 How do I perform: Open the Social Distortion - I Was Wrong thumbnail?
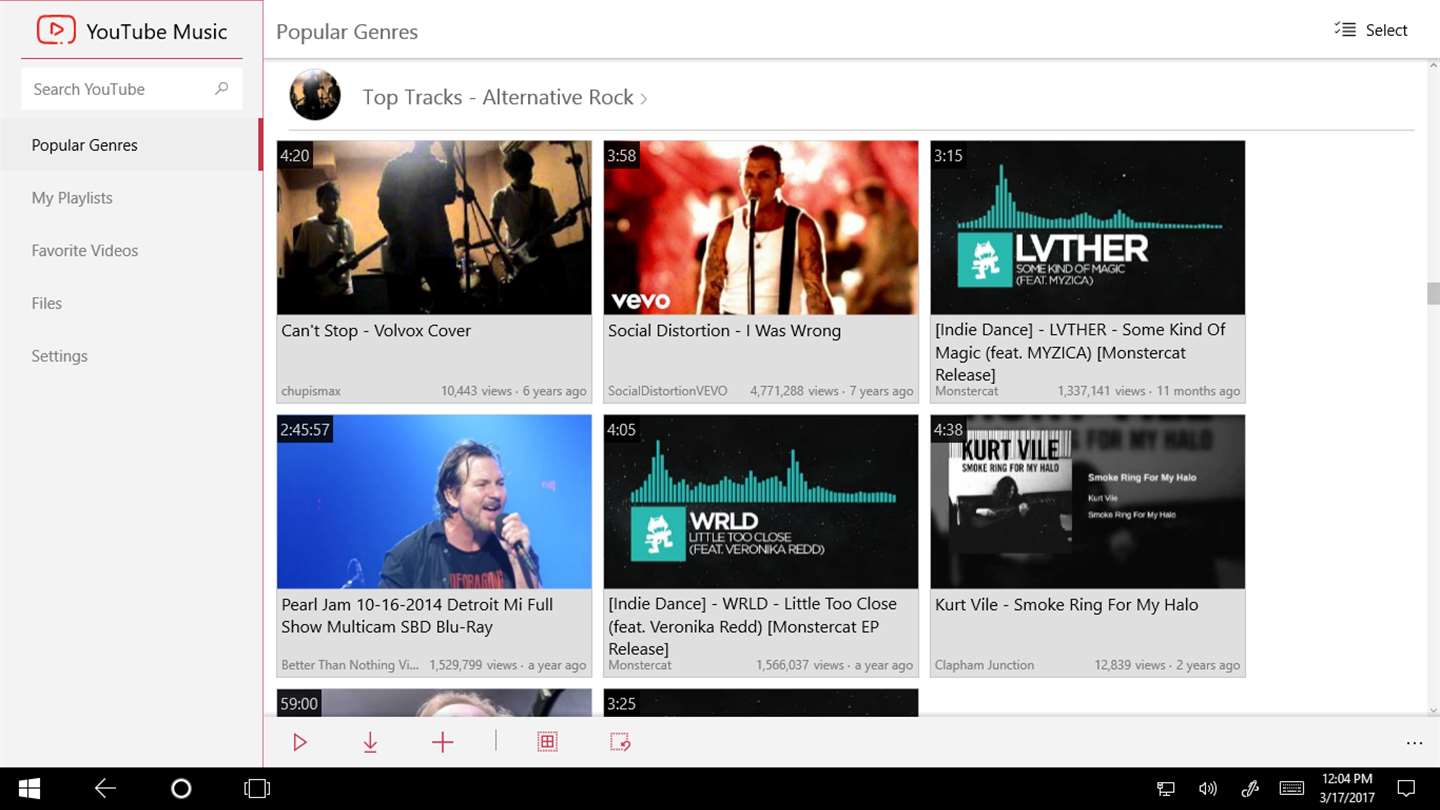click(761, 227)
